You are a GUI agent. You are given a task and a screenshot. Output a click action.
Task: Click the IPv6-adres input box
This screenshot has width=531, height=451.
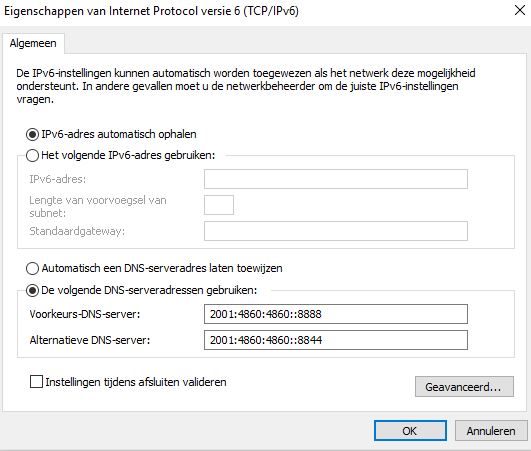336,179
